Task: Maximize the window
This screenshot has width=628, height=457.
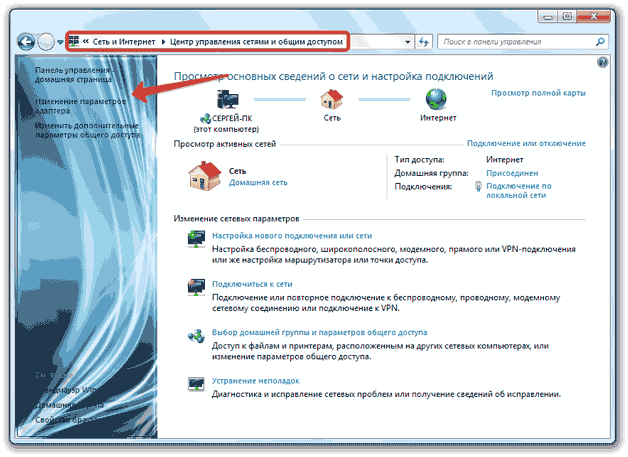Action: click(x=567, y=16)
